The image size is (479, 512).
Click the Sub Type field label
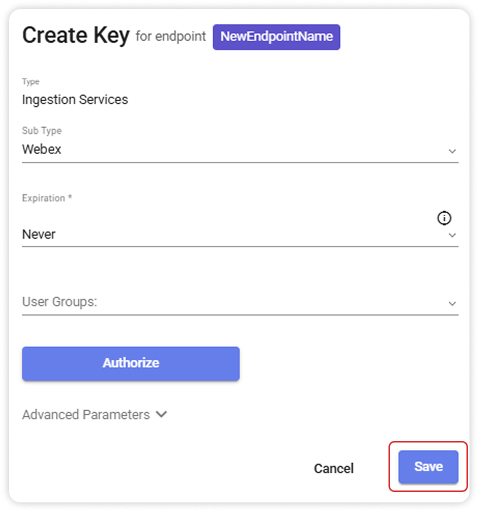click(x=42, y=131)
